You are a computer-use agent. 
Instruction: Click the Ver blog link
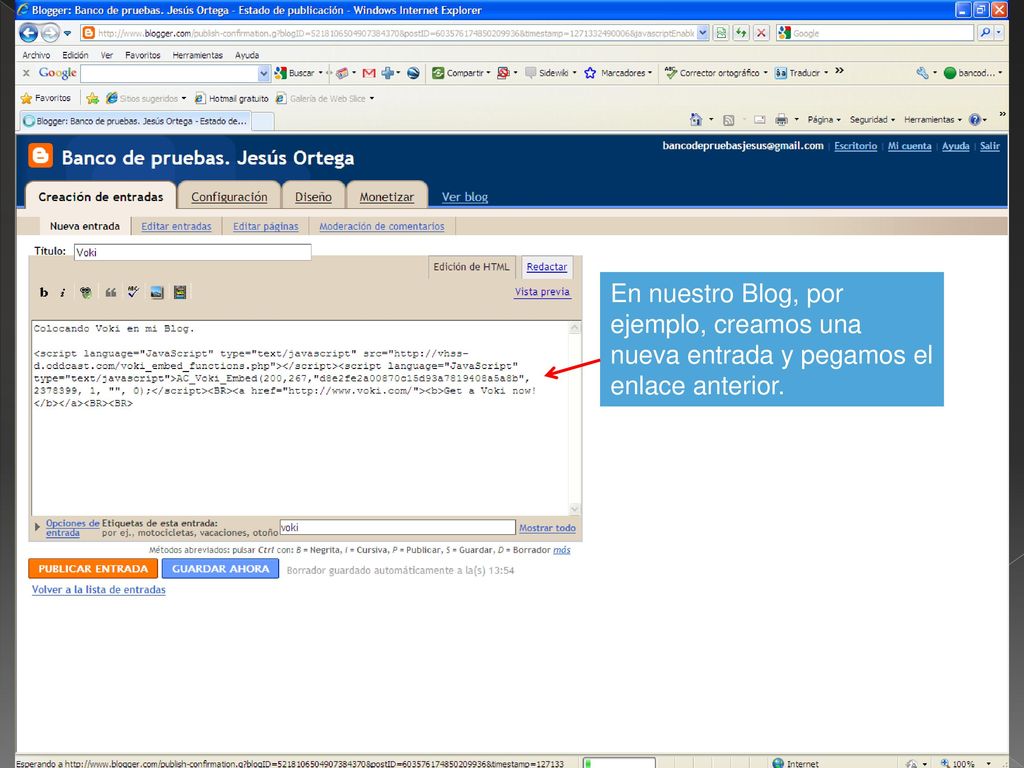(464, 197)
